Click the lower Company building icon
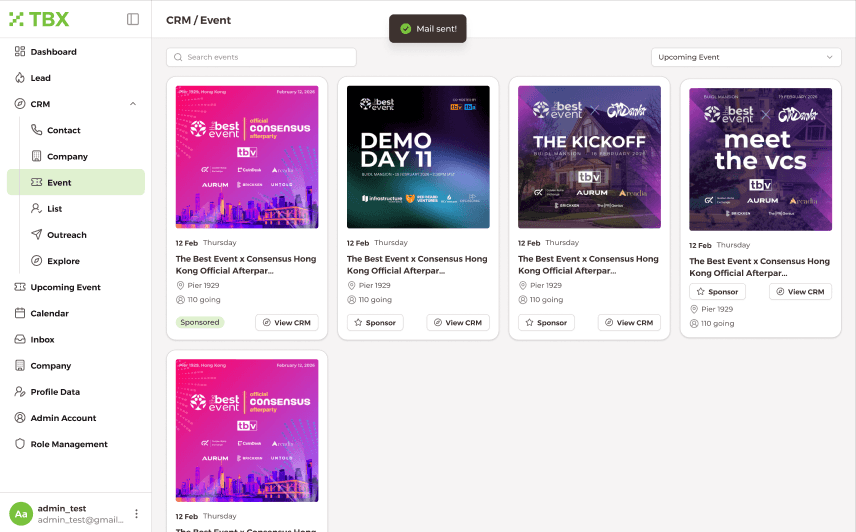Image resolution: width=856 pixels, height=532 pixels. point(20,366)
